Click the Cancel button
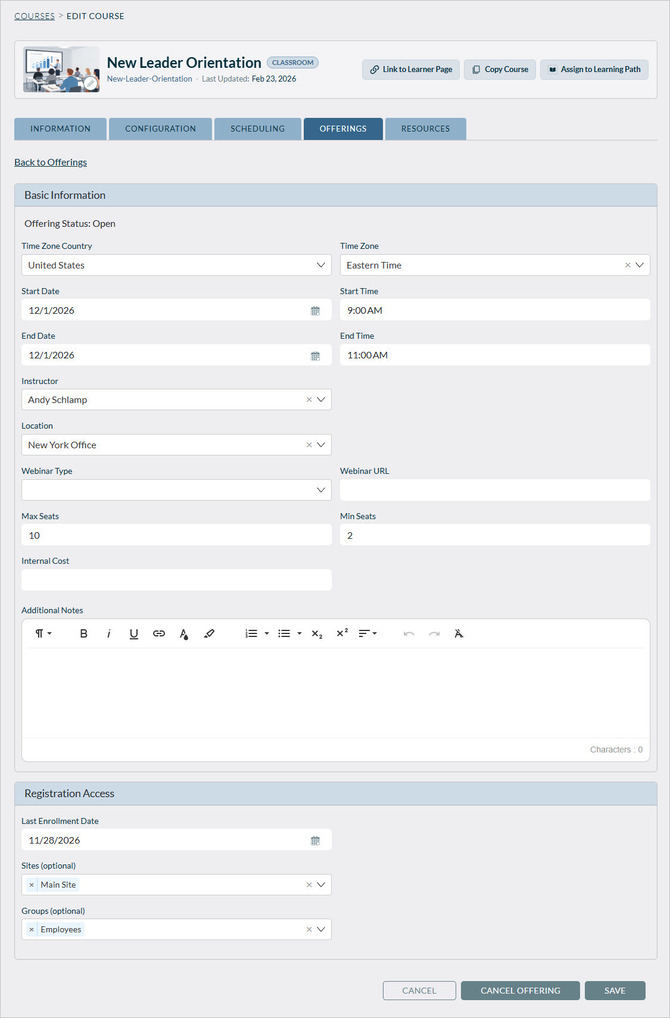The height and width of the screenshot is (1018, 670). pyautogui.click(x=419, y=991)
